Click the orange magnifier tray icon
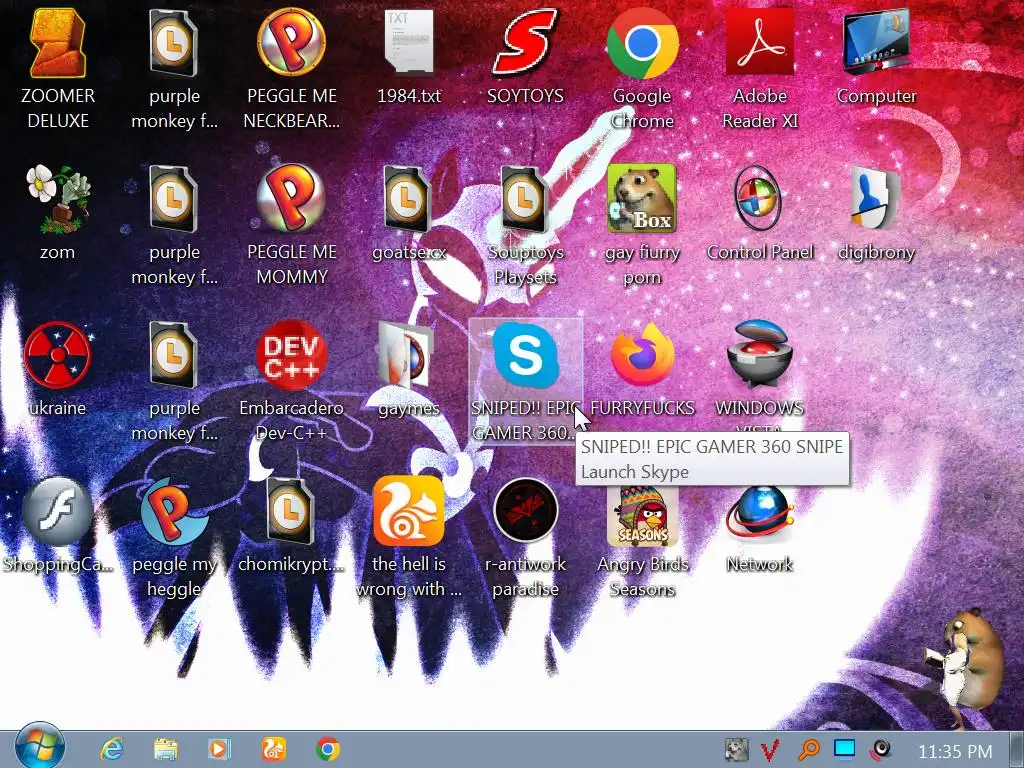The width and height of the screenshot is (1024, 768). tap(808, 750)
